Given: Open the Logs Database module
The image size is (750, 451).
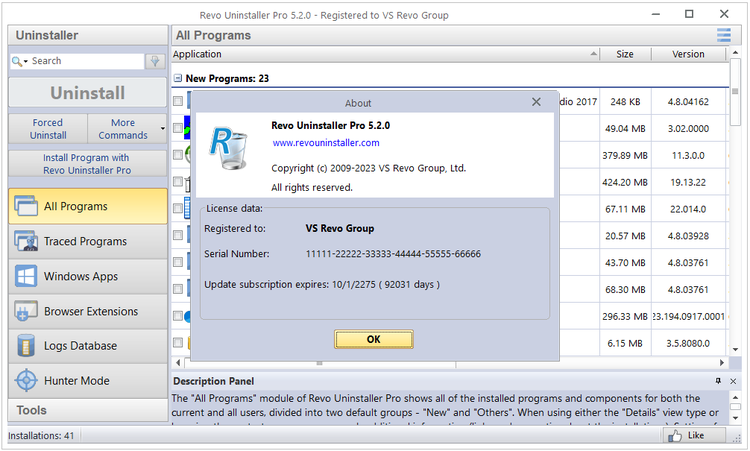Looking at the screenshot, I should coord(88,346).
